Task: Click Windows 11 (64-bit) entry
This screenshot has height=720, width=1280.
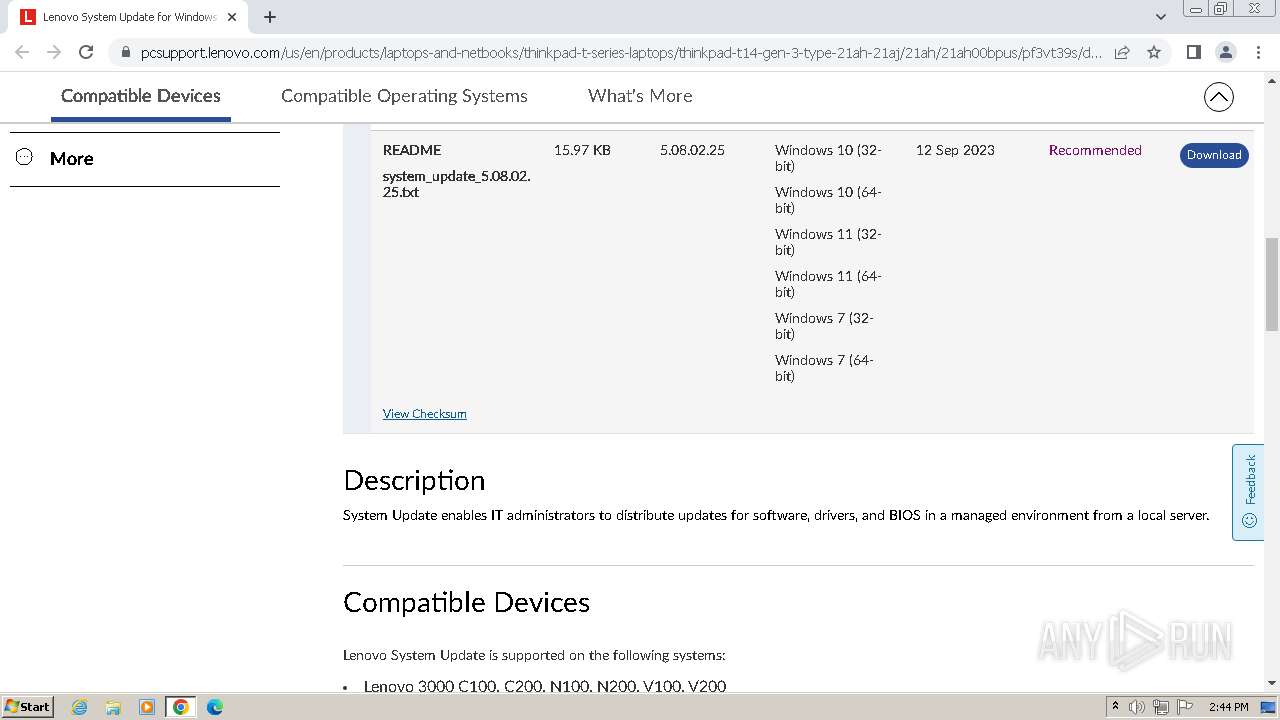Action: 828,284
